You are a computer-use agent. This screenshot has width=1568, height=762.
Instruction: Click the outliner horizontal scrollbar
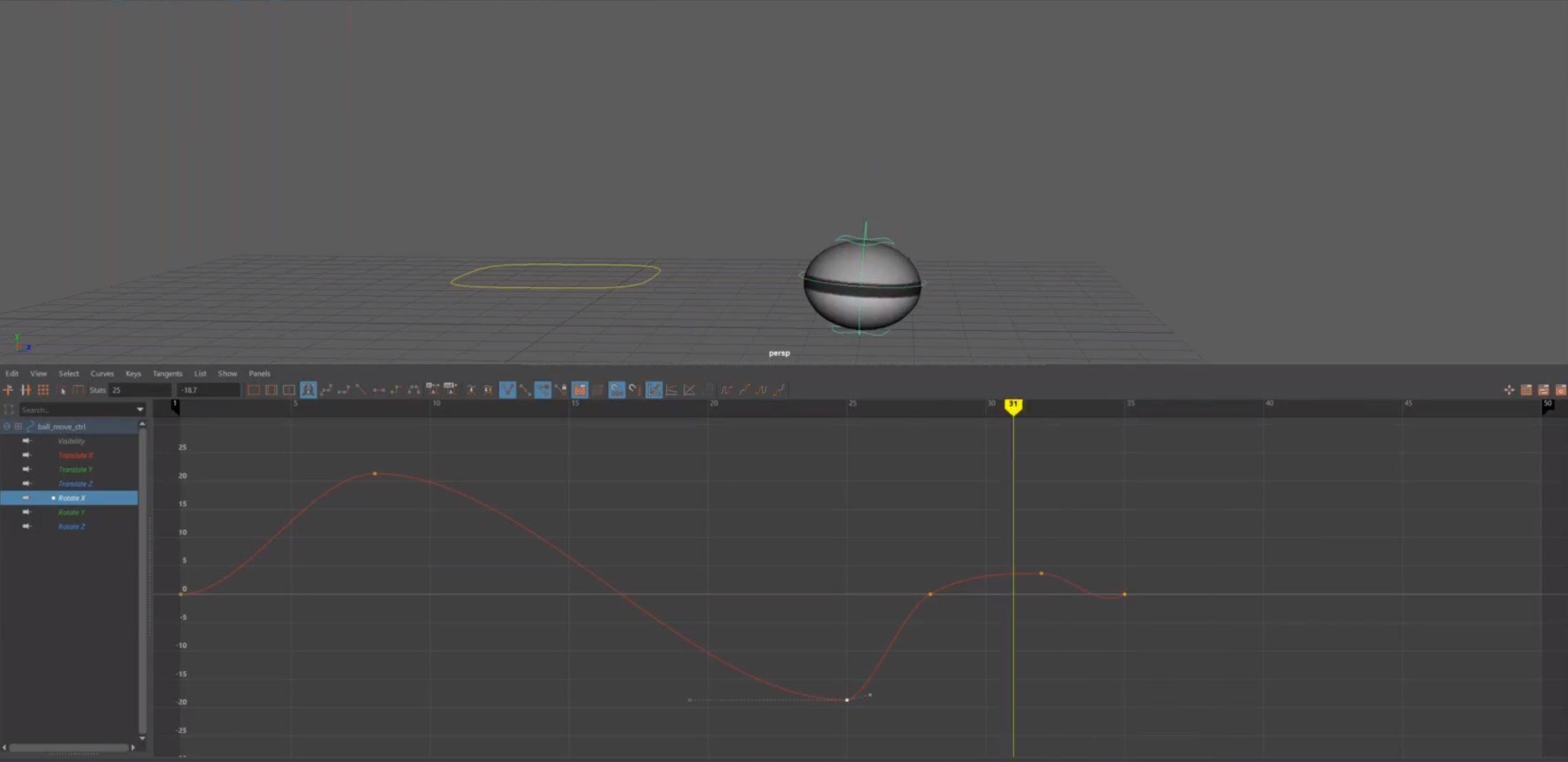pos(69,748)
